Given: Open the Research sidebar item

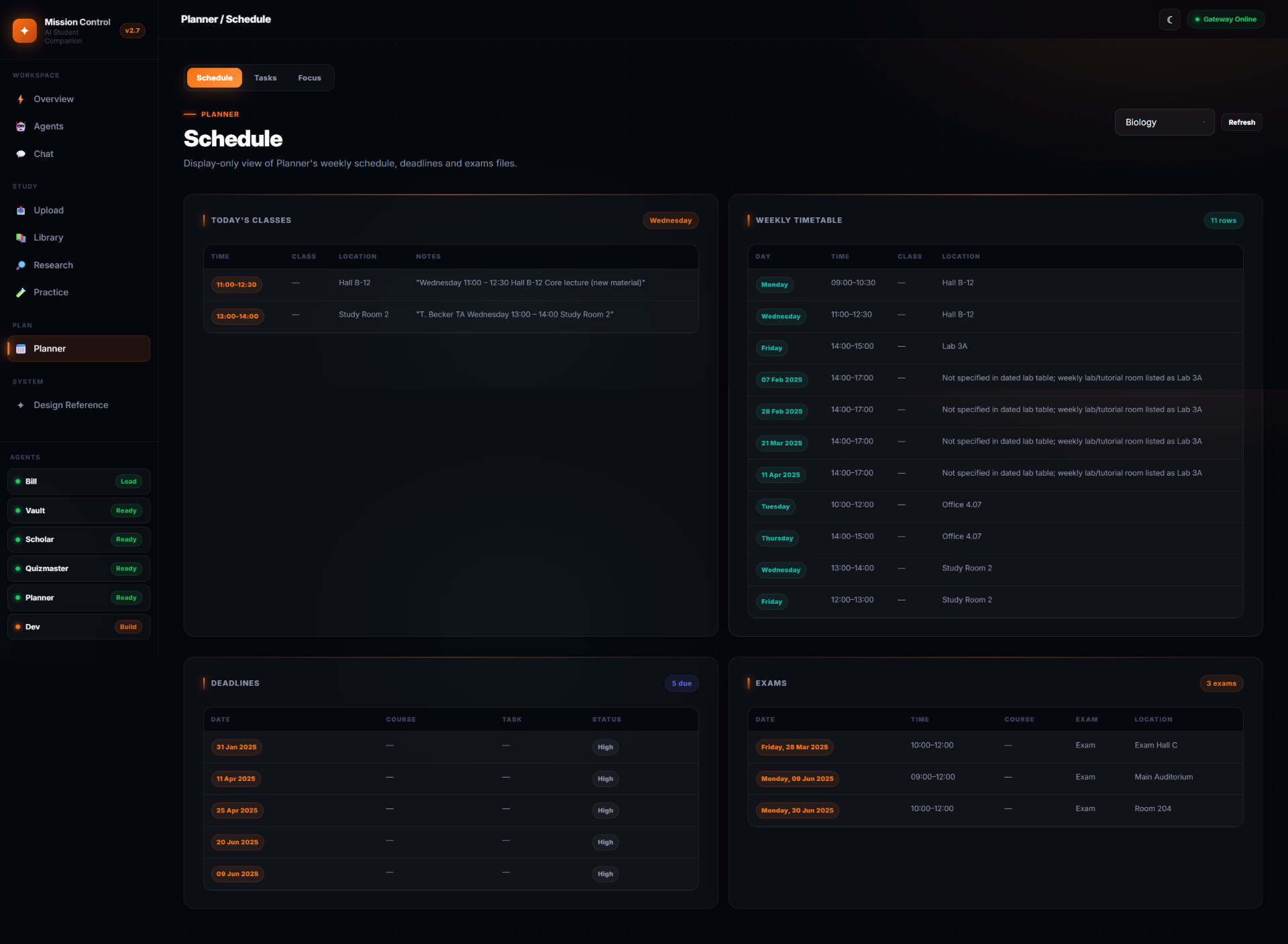Looking at the screenshot, I should click(78, 266).
